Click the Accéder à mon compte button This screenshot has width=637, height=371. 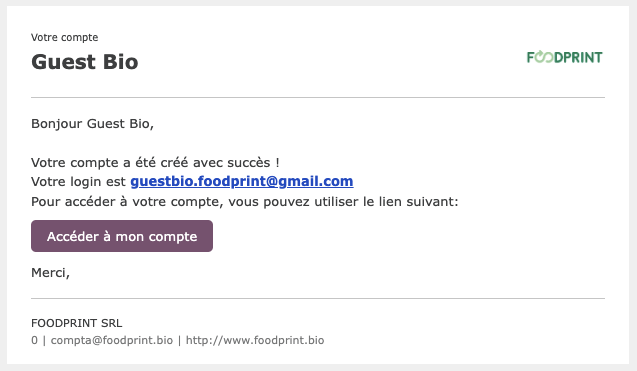coord(122,236)
